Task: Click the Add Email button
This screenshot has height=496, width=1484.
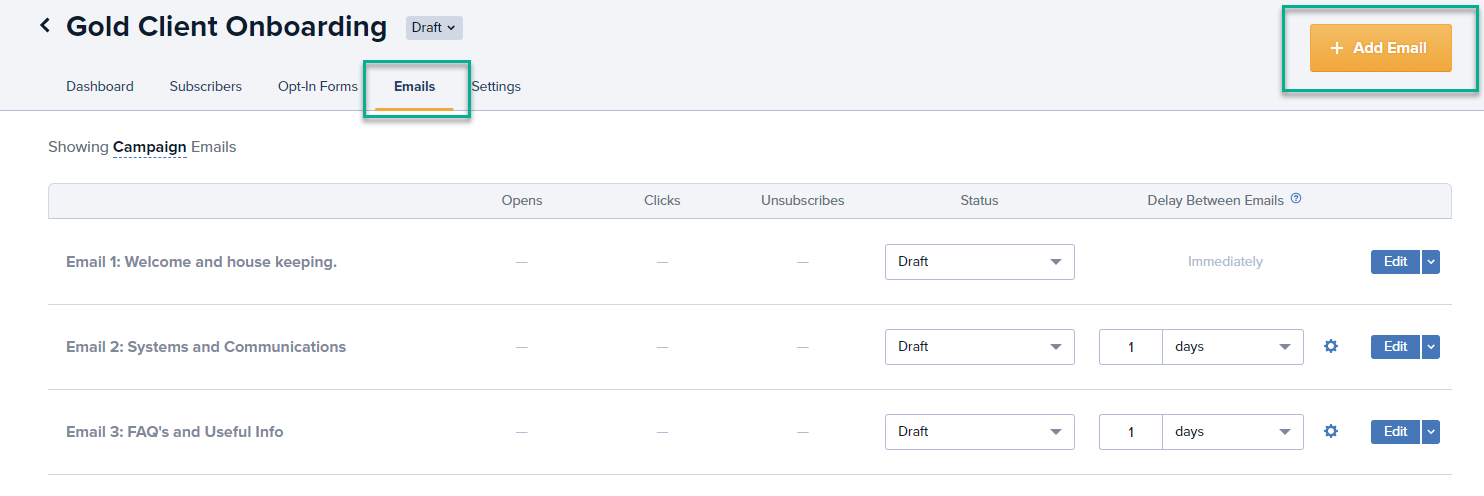Action: click(x=1380, y=48)
